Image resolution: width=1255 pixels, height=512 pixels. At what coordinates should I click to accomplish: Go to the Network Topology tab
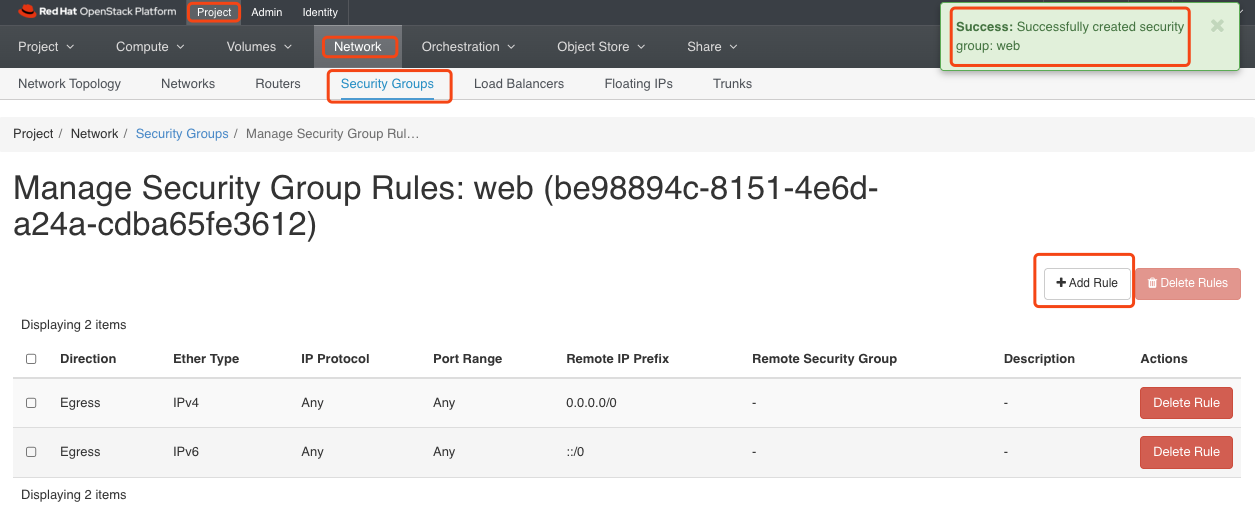[69, 84]
